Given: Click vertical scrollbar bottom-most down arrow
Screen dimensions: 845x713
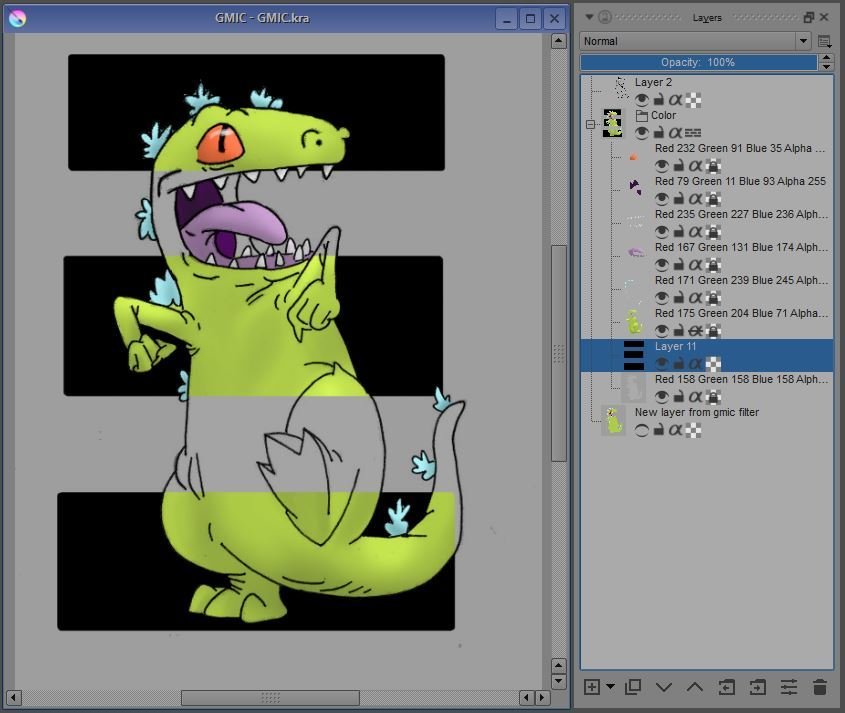Looking at the screenshot, I should point(559,681).
